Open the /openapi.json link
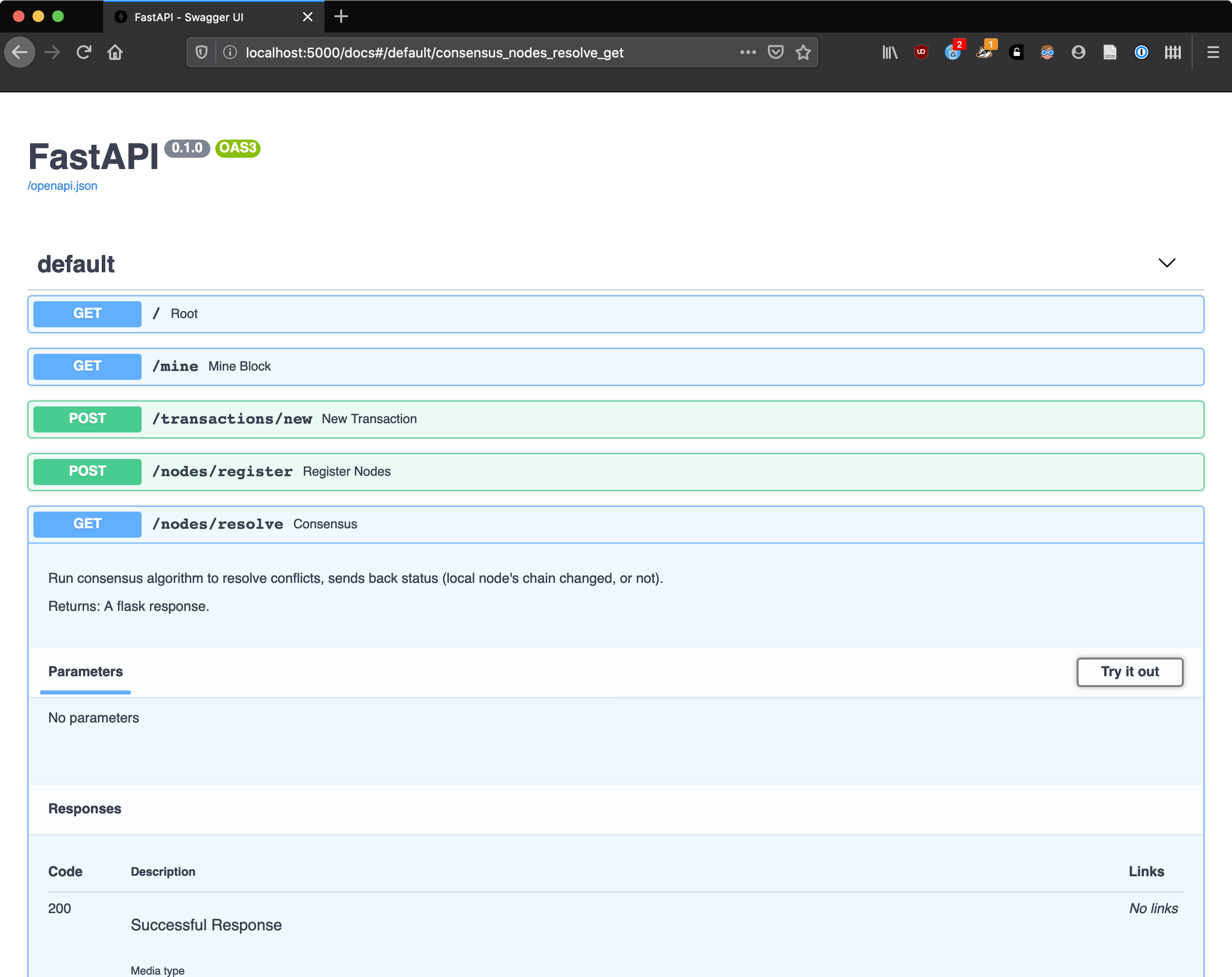This screenshot has height=977, width=1232. pyautogui.click(x=62, y=186)
